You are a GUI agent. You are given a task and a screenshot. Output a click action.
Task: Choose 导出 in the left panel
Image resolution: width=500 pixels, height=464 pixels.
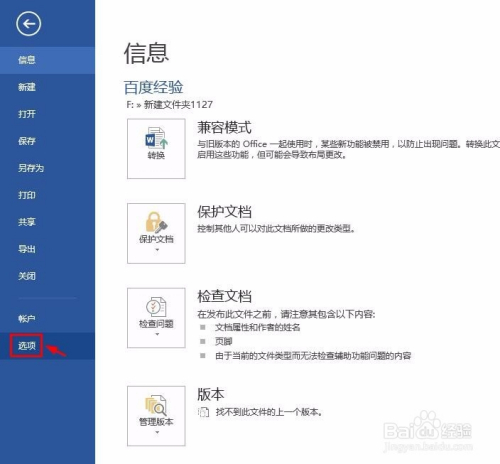click(x=47, y=249)
